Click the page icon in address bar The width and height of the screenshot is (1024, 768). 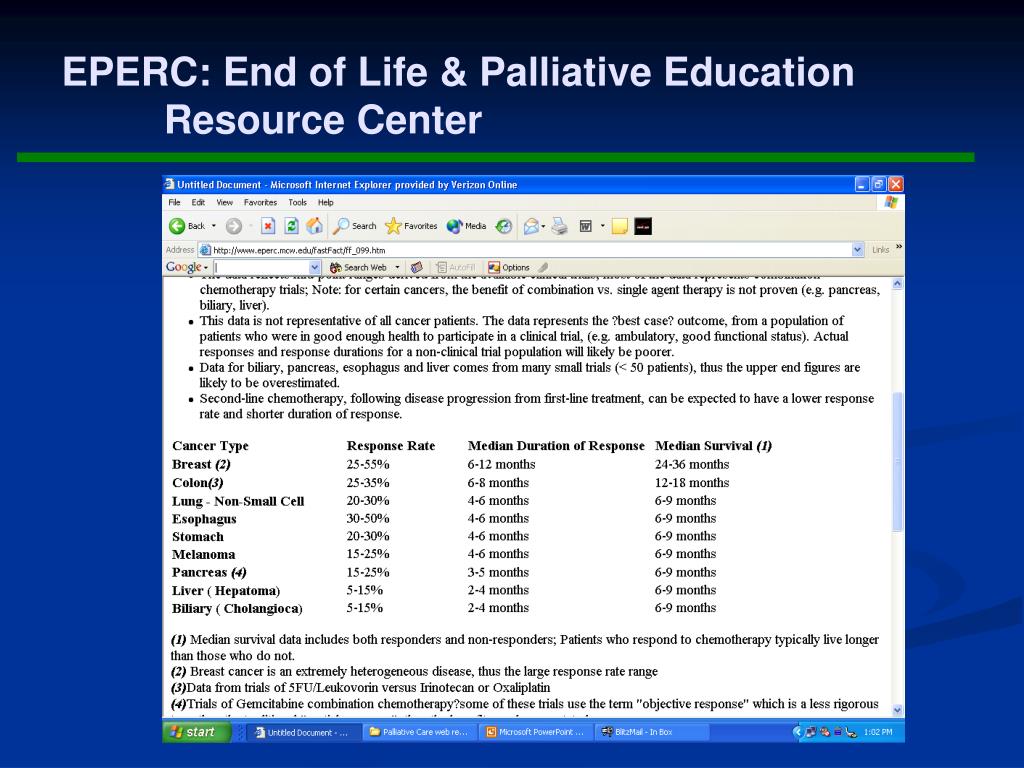click(205, 249)
